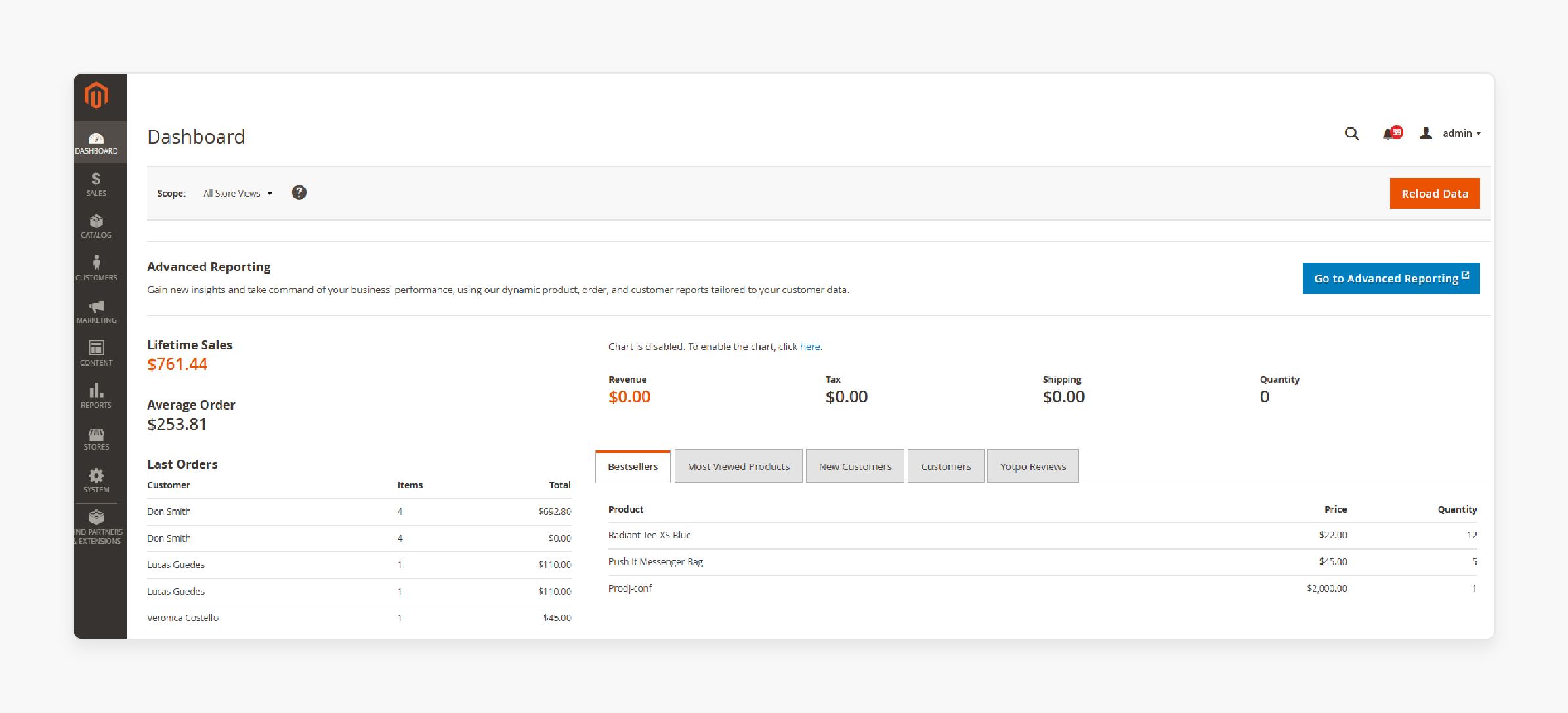Click the $2,000.00 price cell
This screenshot has width=1568, height=713.
tap(1326, 588)
